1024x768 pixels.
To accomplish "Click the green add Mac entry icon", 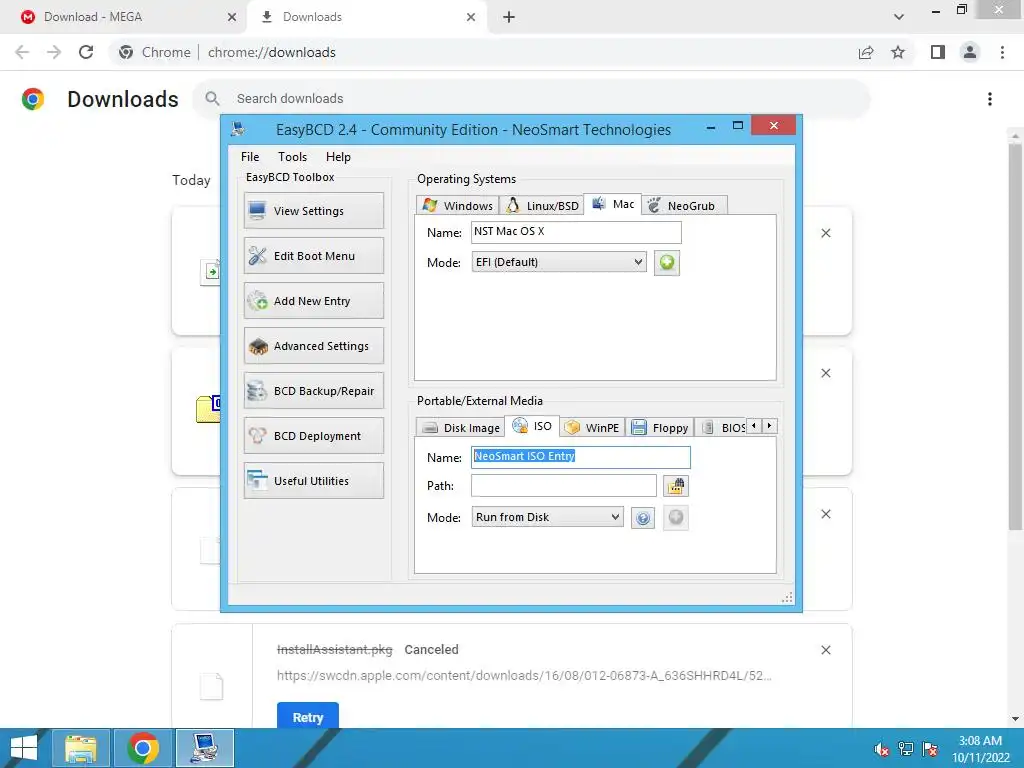I will [x=667, y=263].
